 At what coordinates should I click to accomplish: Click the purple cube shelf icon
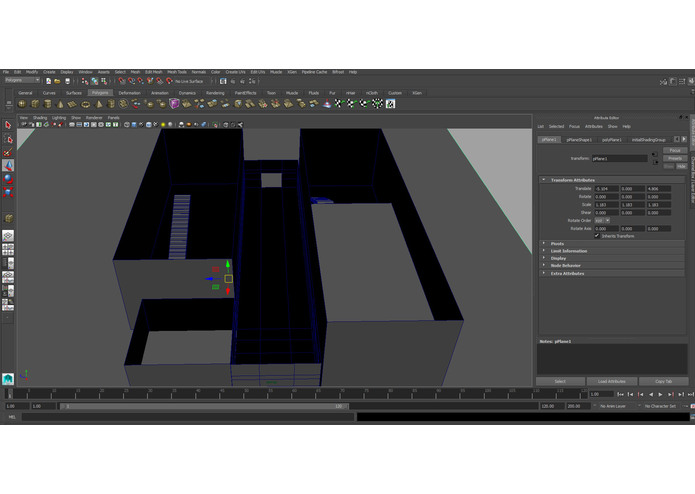(x=174, y=104)
